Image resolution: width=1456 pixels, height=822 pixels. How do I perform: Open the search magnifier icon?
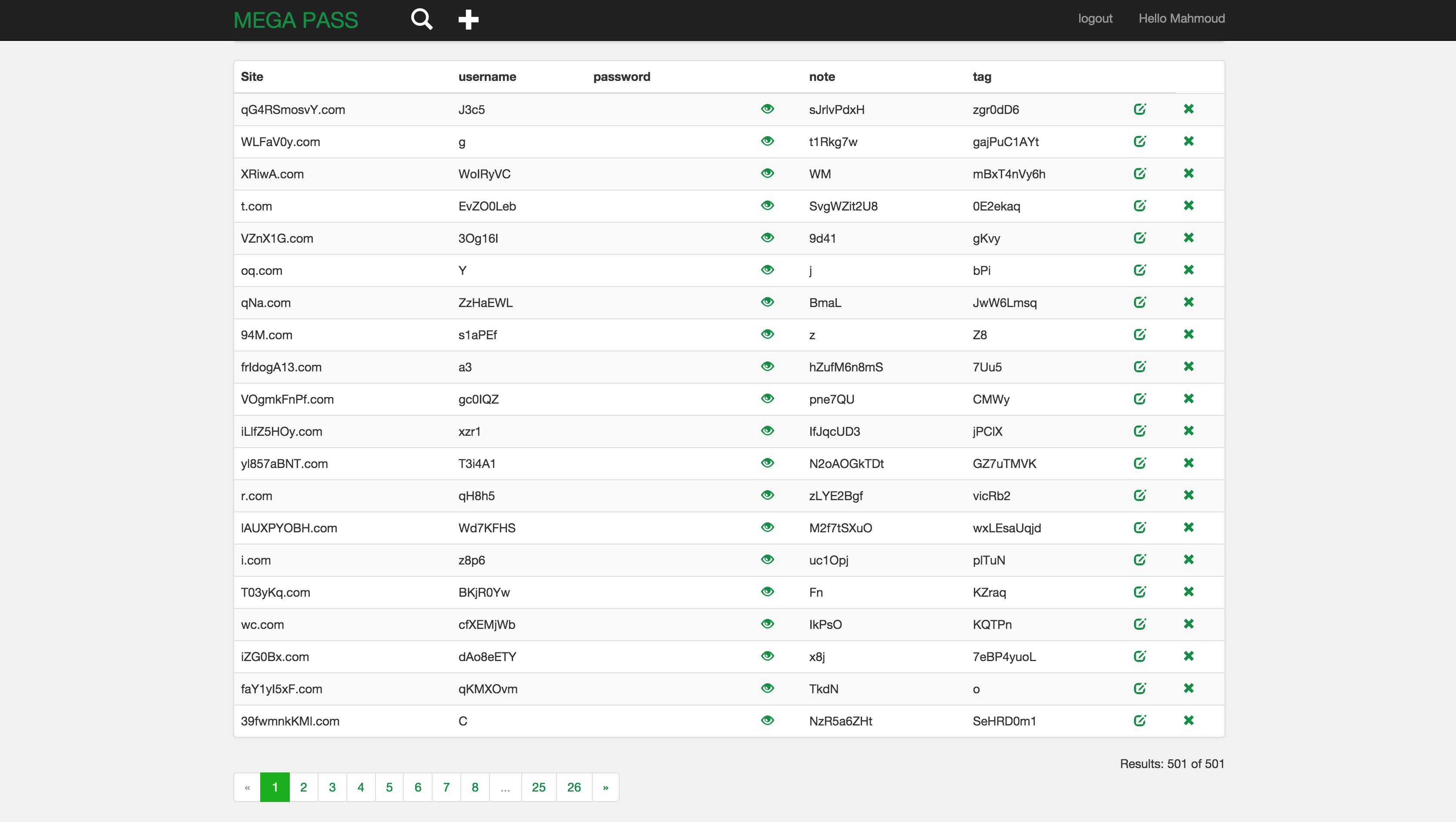[422, 19]
